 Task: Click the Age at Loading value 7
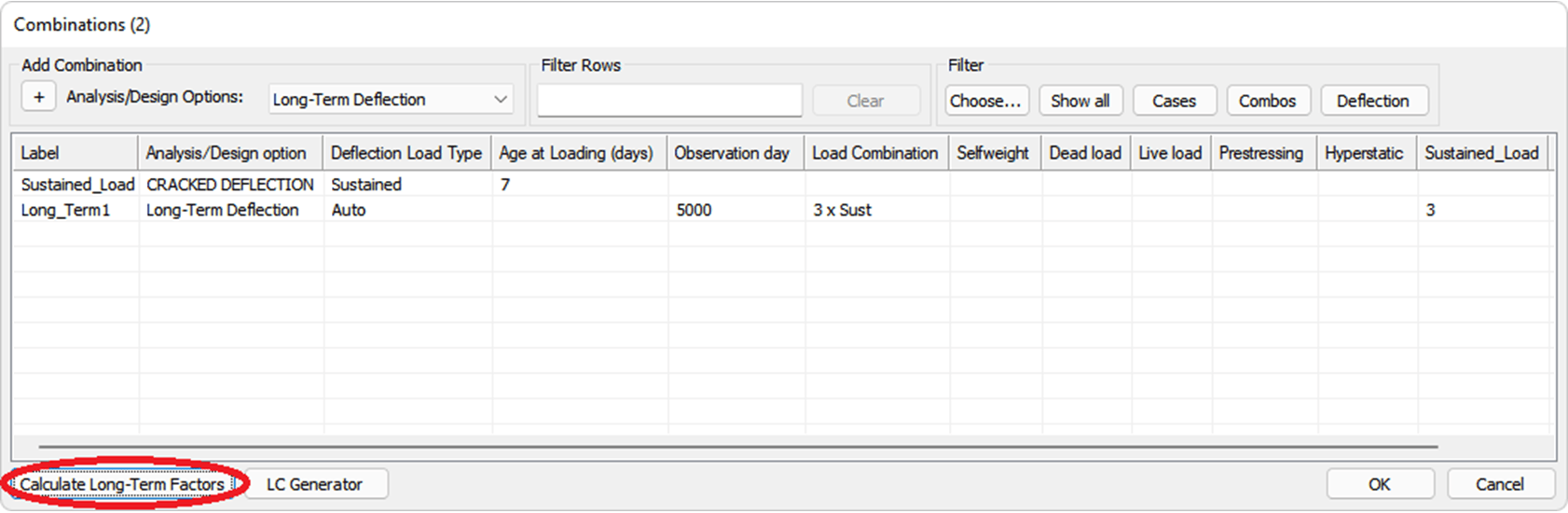(x=505, y=185)
